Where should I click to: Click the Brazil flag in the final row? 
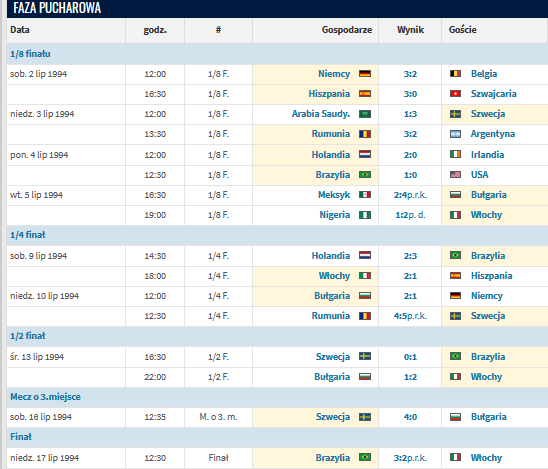[x=365, y=457]
